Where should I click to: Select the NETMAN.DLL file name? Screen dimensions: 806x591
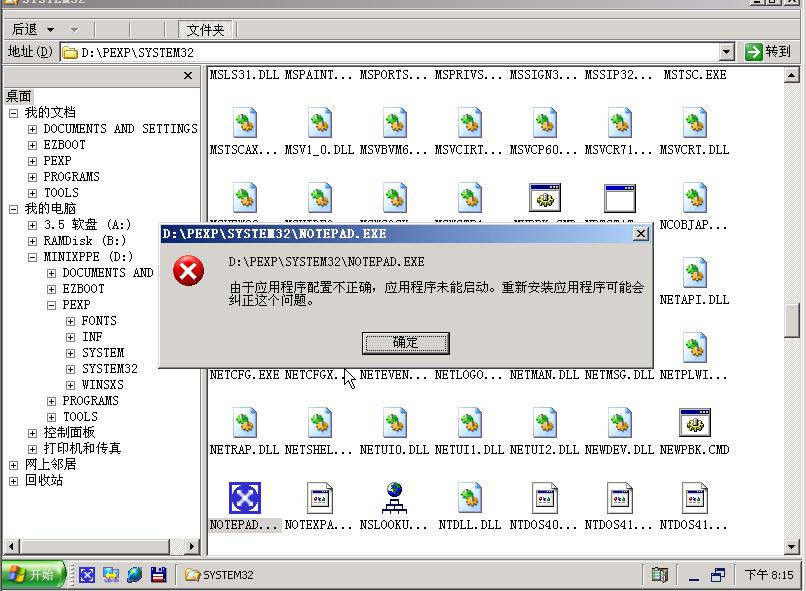[x=544, y=375]
